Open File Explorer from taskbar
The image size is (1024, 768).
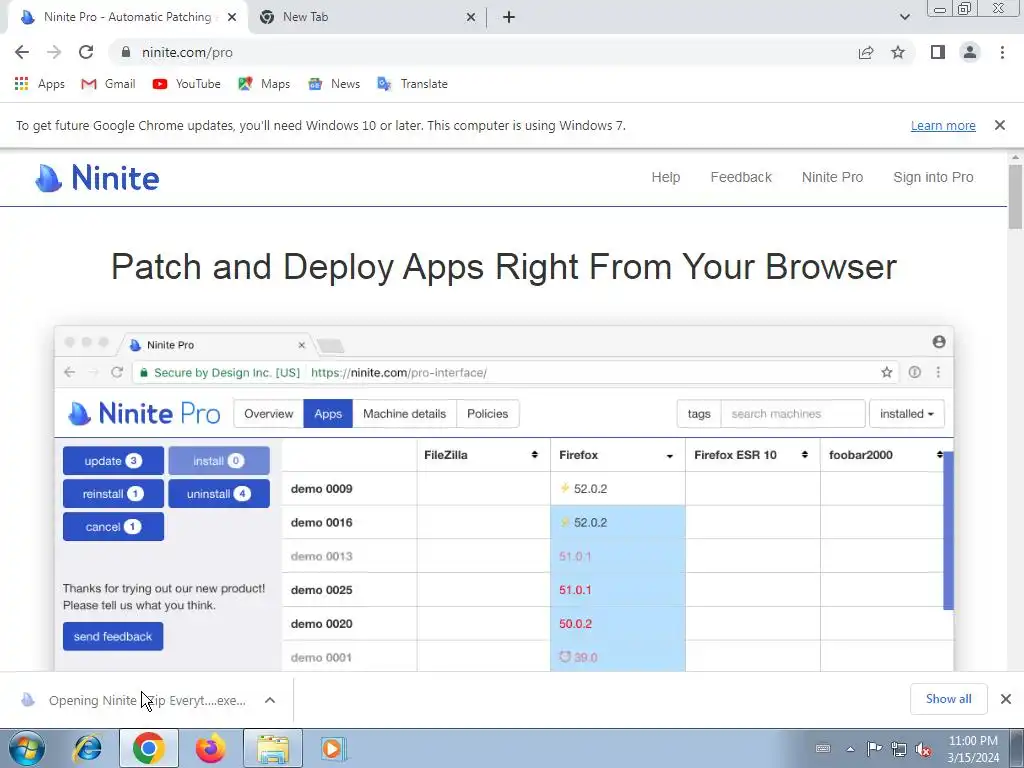tap(273, 748)
